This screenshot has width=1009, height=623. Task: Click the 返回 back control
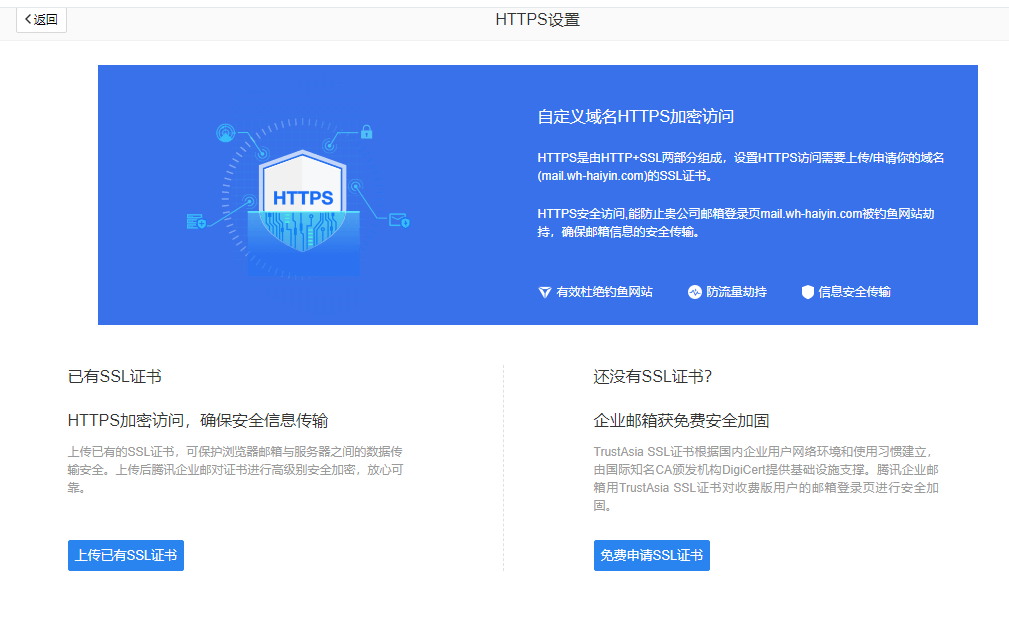tap(41, 20)
